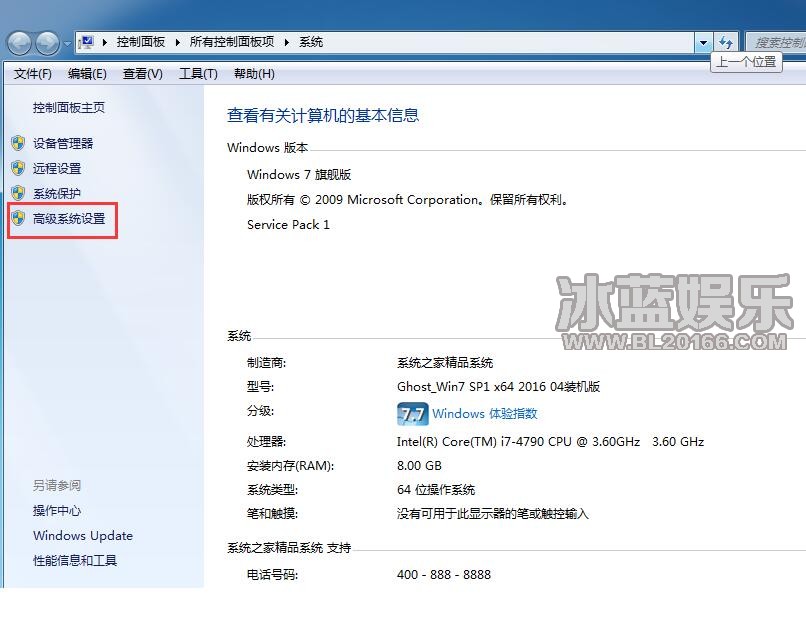The width and height of the screenshot is (806, 621).
Task: Open the 查看(V) menu
Action: (142, 74)
